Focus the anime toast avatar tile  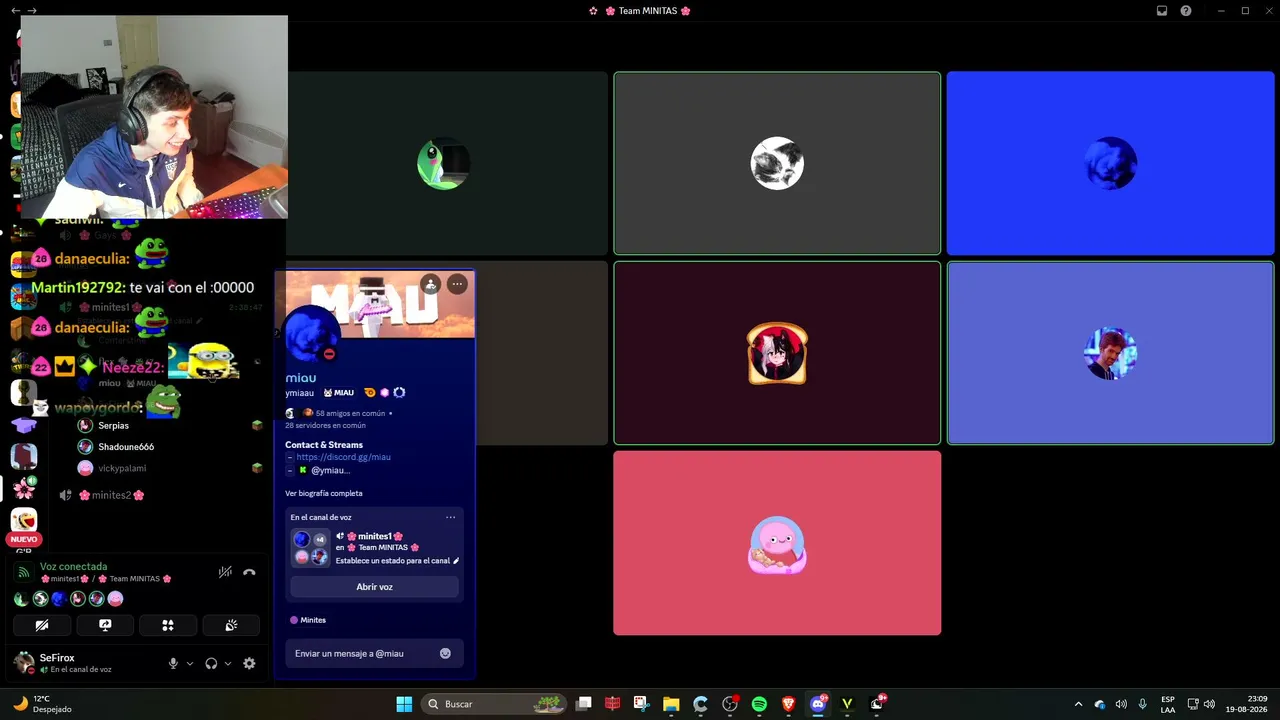[x=777, y=353]
